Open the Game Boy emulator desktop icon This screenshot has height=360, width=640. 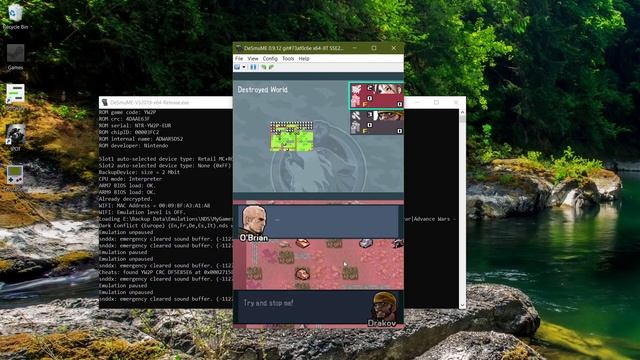point(15,176)
